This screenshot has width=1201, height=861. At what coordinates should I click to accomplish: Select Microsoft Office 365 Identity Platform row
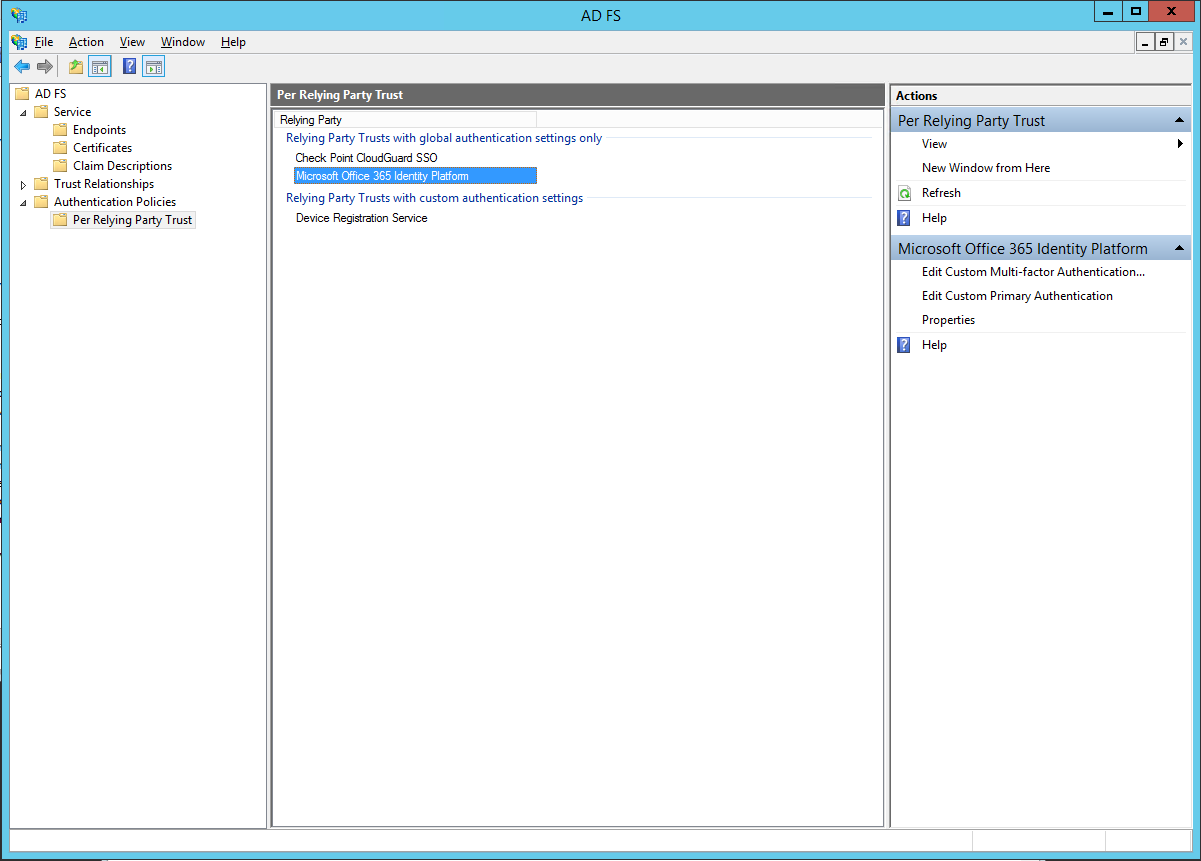pyautogui.click(x=415, y=176)
